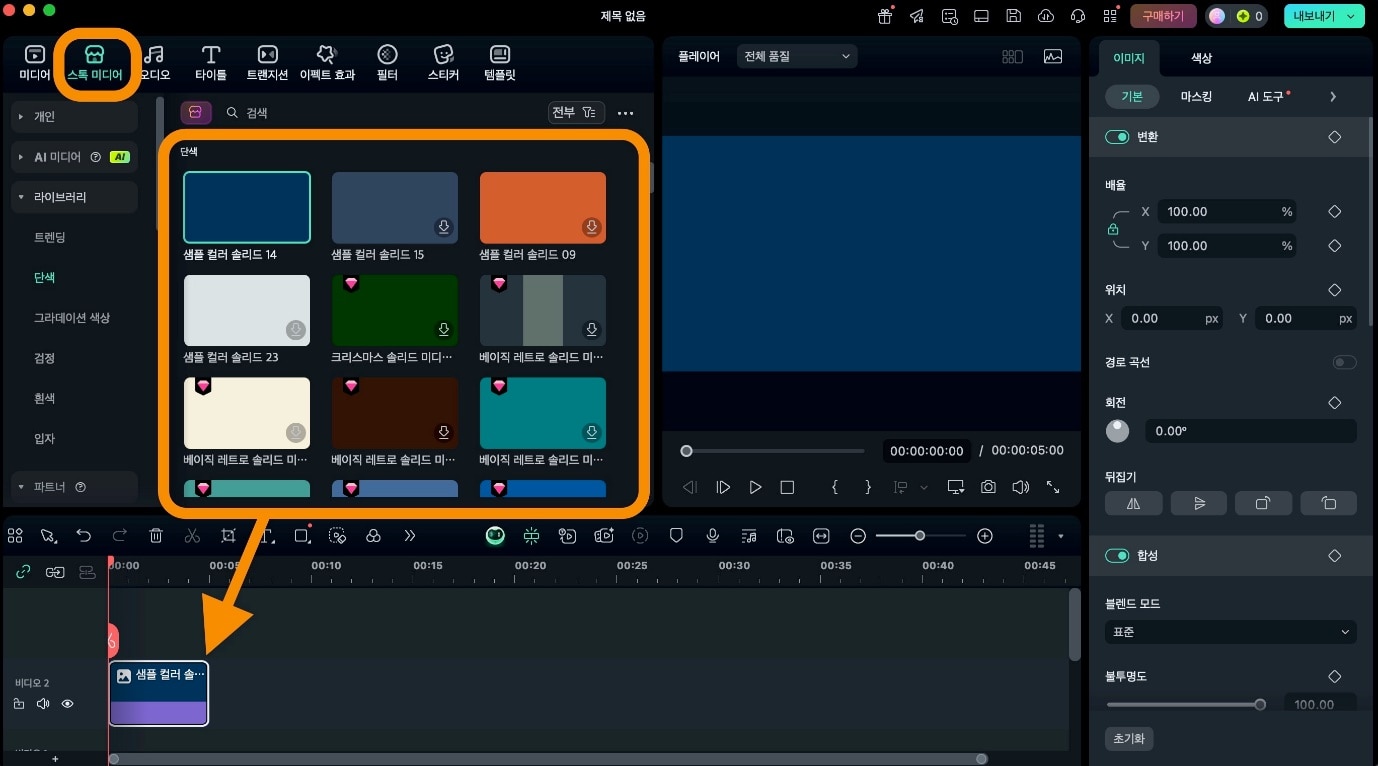Click the marker shield icon in timeline toolbar

(x=676, y=536)
